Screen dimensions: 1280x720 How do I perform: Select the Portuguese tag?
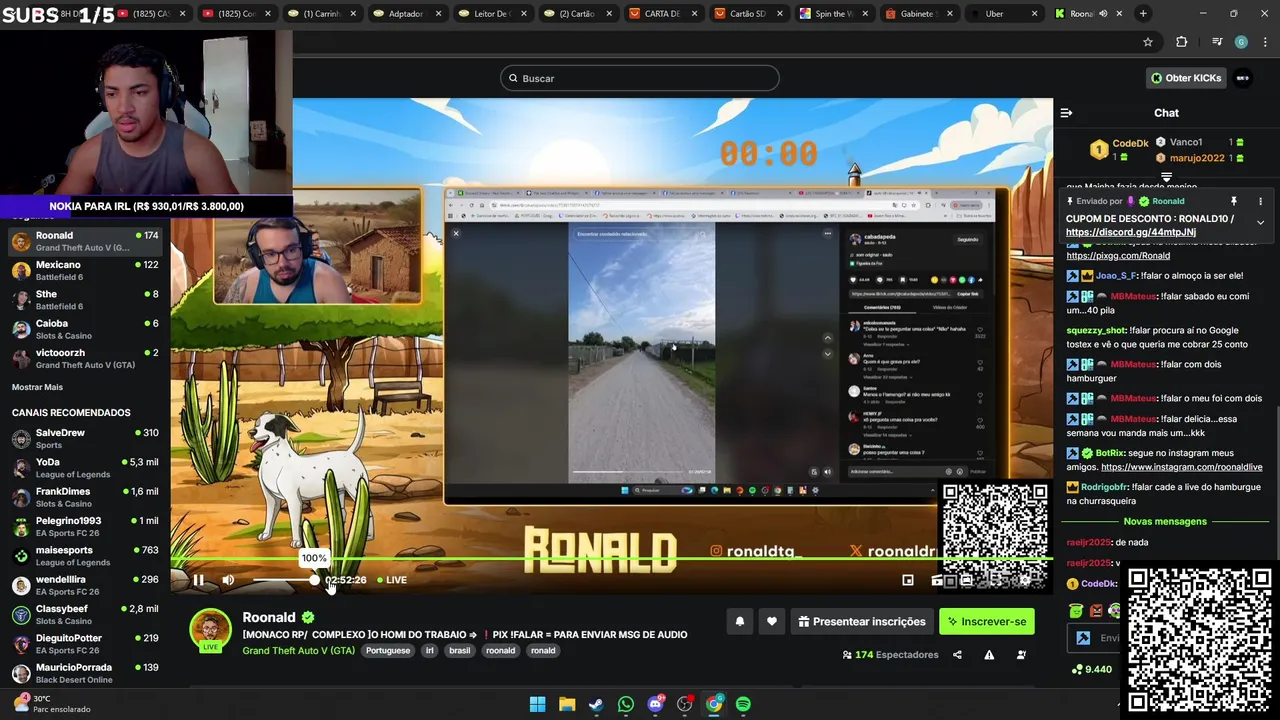tap(388, 651)
